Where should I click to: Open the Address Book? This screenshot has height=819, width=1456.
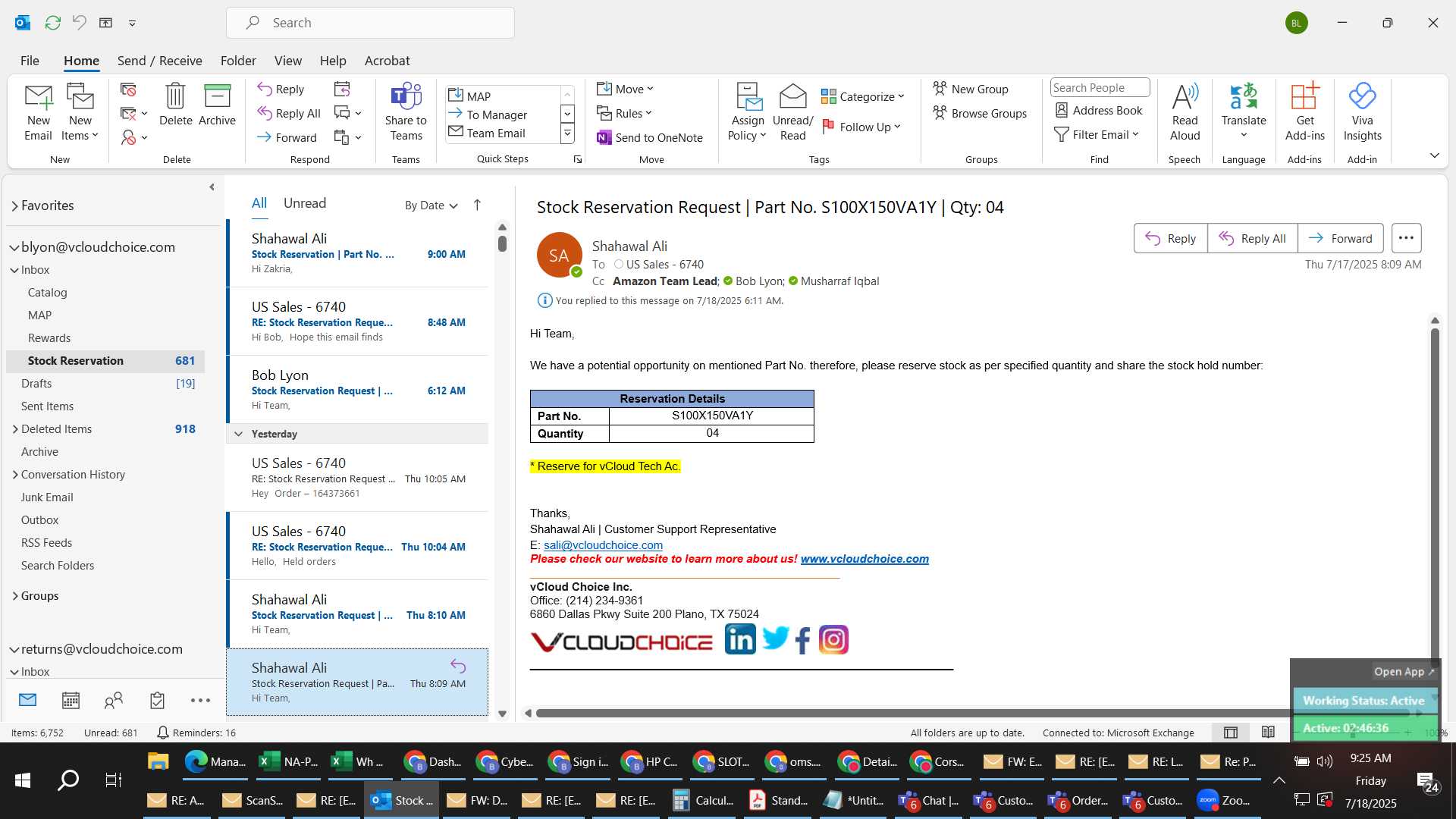(x=1099, y=110)
